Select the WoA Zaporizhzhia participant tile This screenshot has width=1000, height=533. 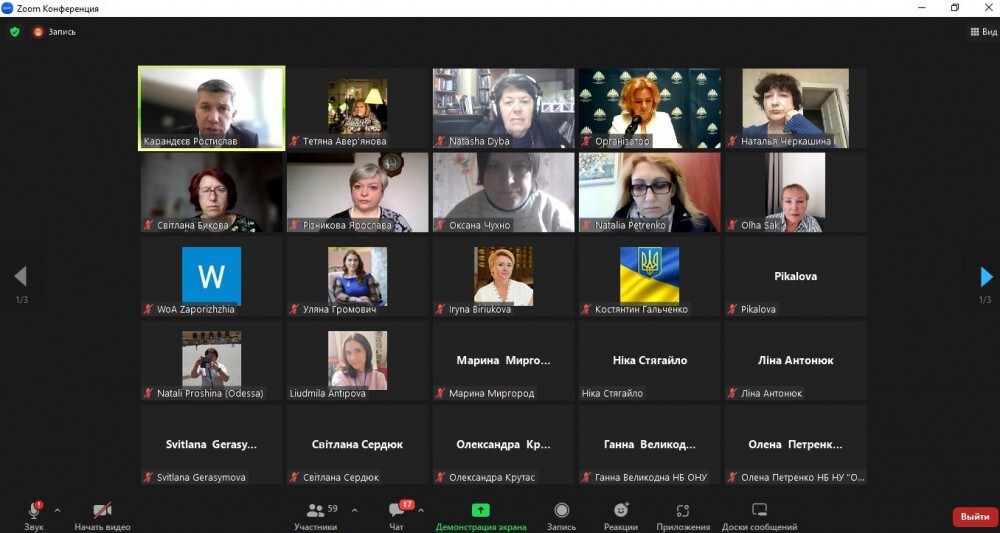(x=211, y=277)
